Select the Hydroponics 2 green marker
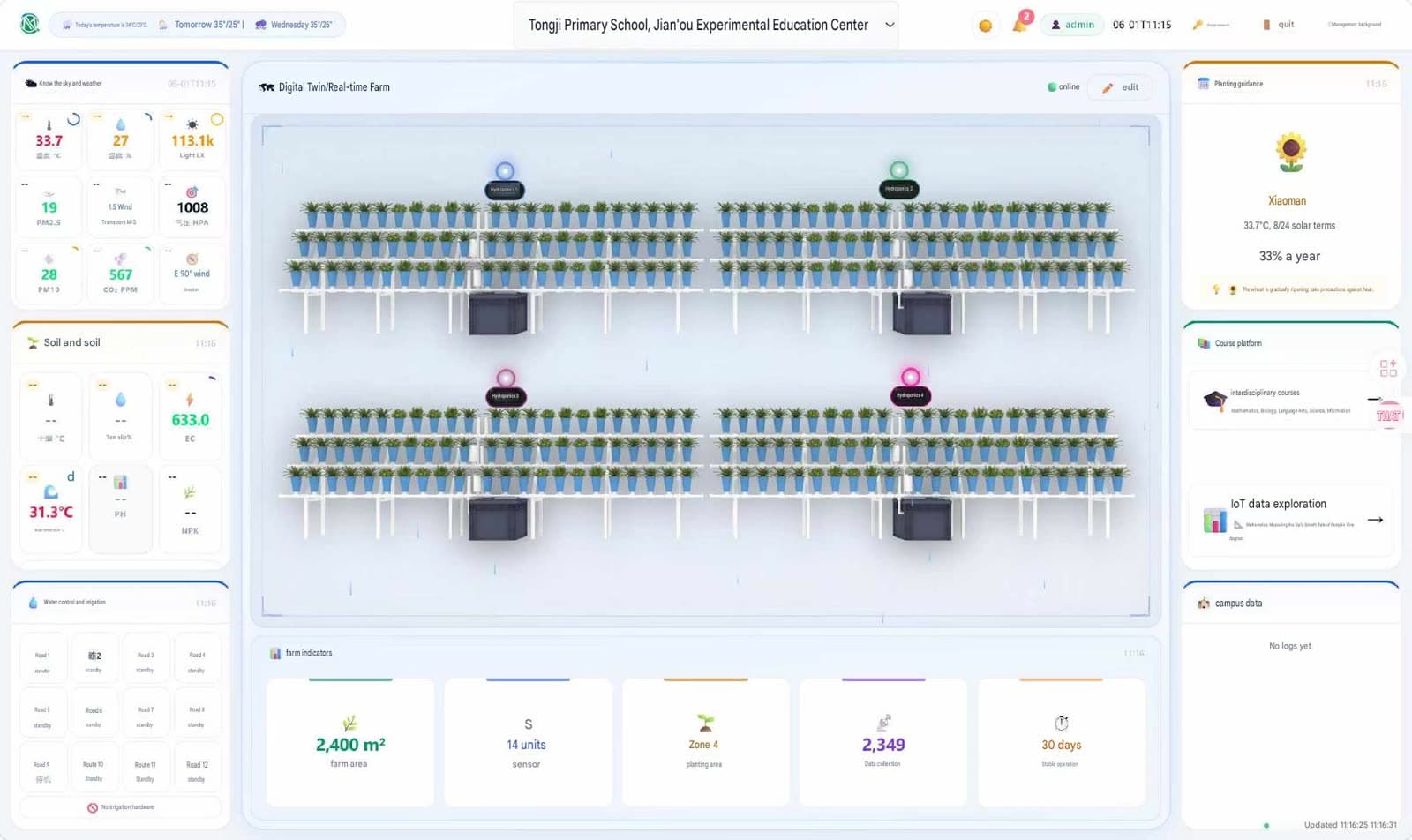Screen dimensions: 1412x840 898,170
